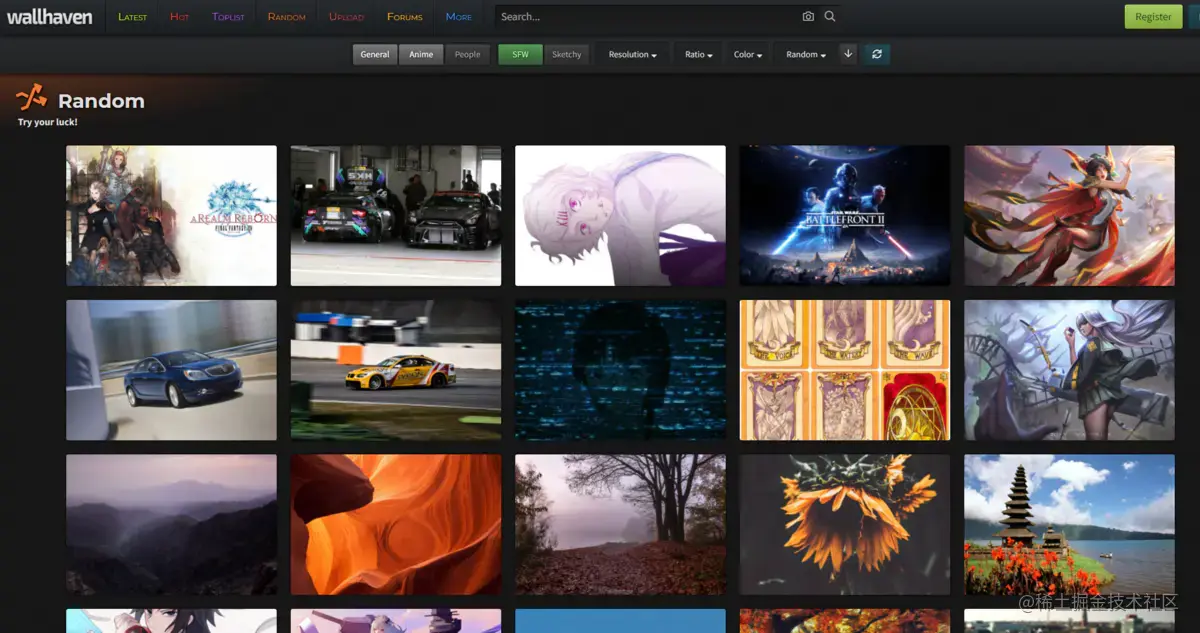Open the silver-haired anime girl sword wallpaper
Screen dimensions: 1200x633
pos(1069,370)
